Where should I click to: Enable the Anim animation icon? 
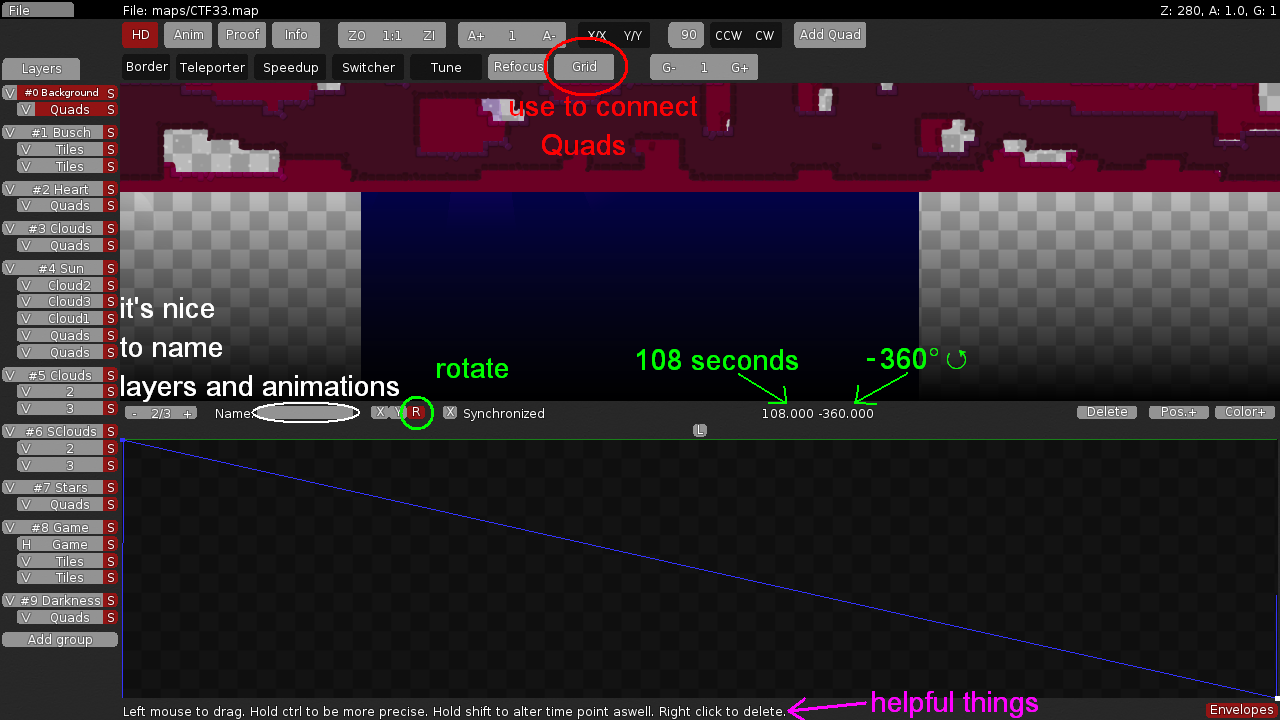pos(188,34)
